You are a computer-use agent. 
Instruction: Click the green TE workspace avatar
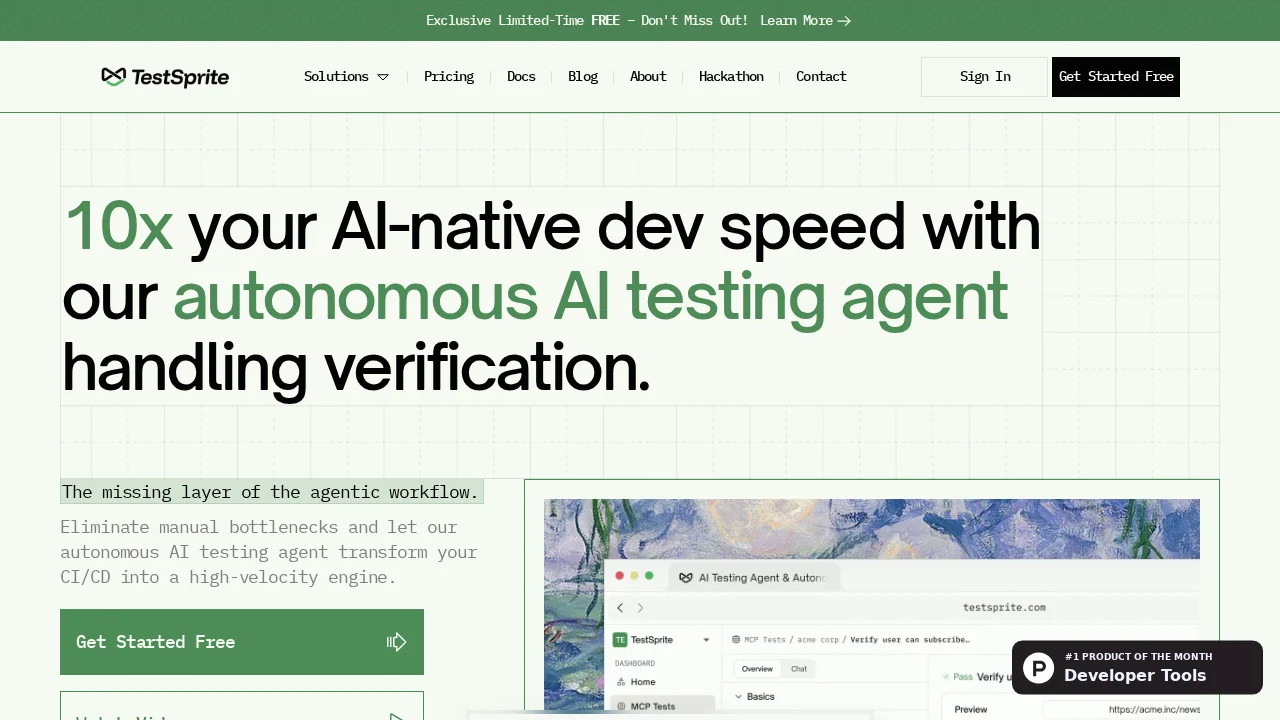click(620, 640)
